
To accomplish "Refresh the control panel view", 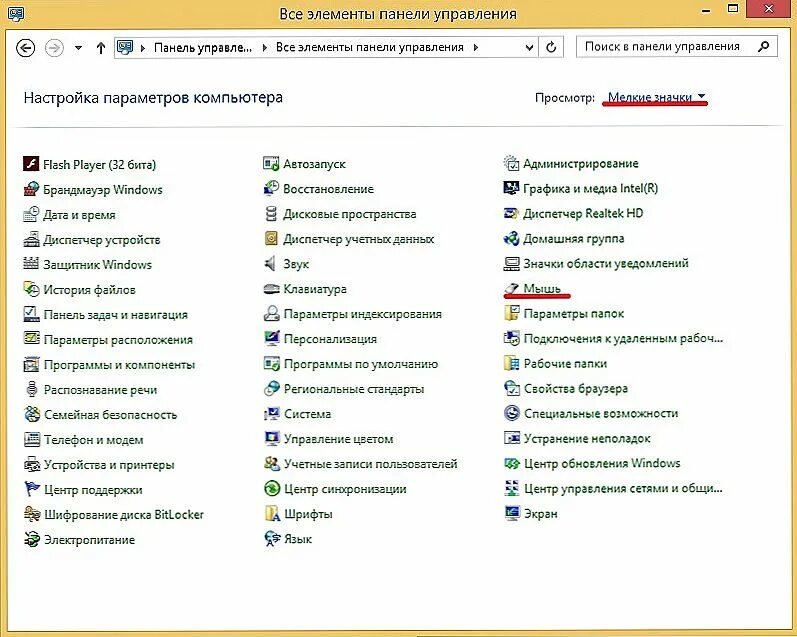I will pyautogui.click(x=551, y=48).
